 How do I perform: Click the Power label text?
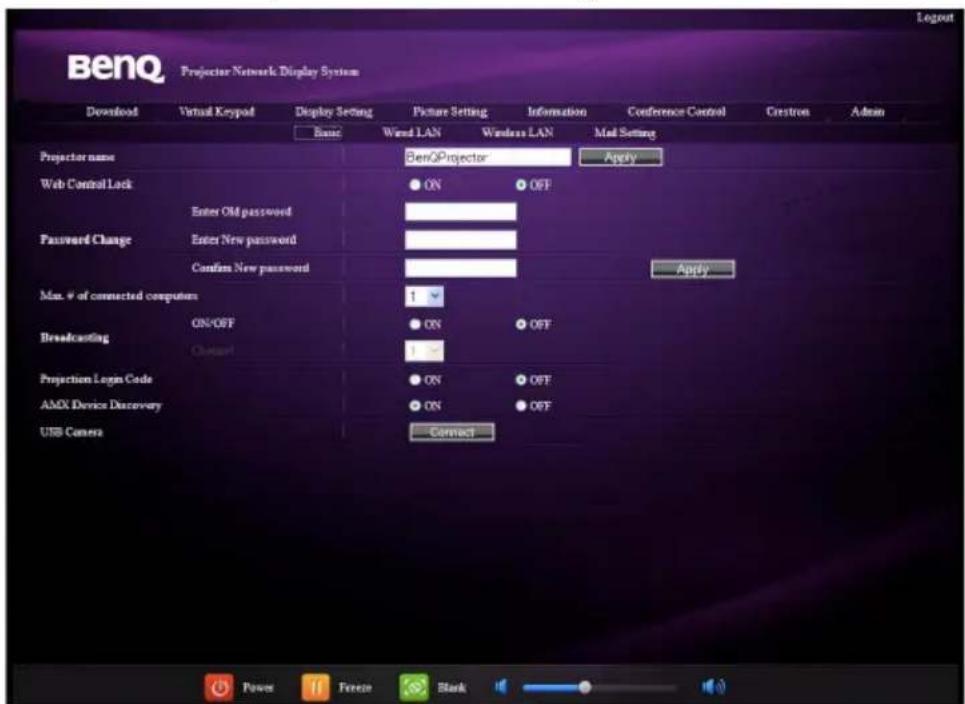pyautogui.click(x=258, y=687)
